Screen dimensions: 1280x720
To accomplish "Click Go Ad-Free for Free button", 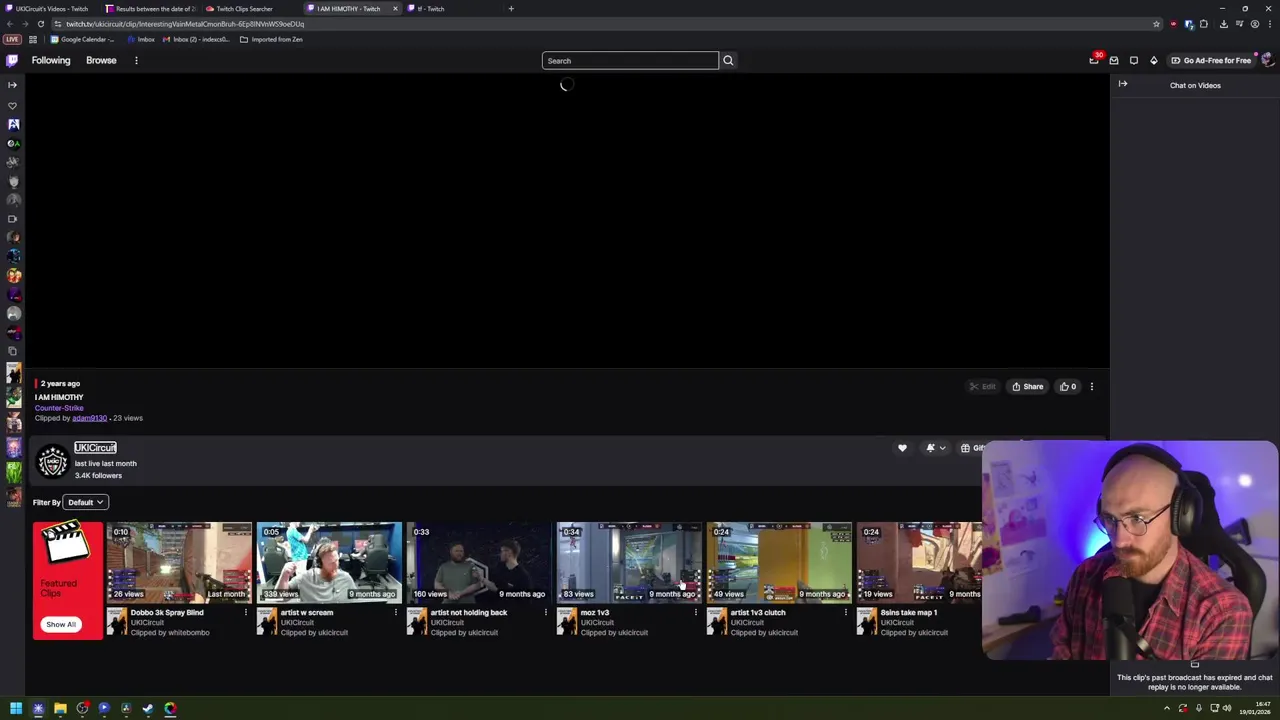I will 1211,61.
